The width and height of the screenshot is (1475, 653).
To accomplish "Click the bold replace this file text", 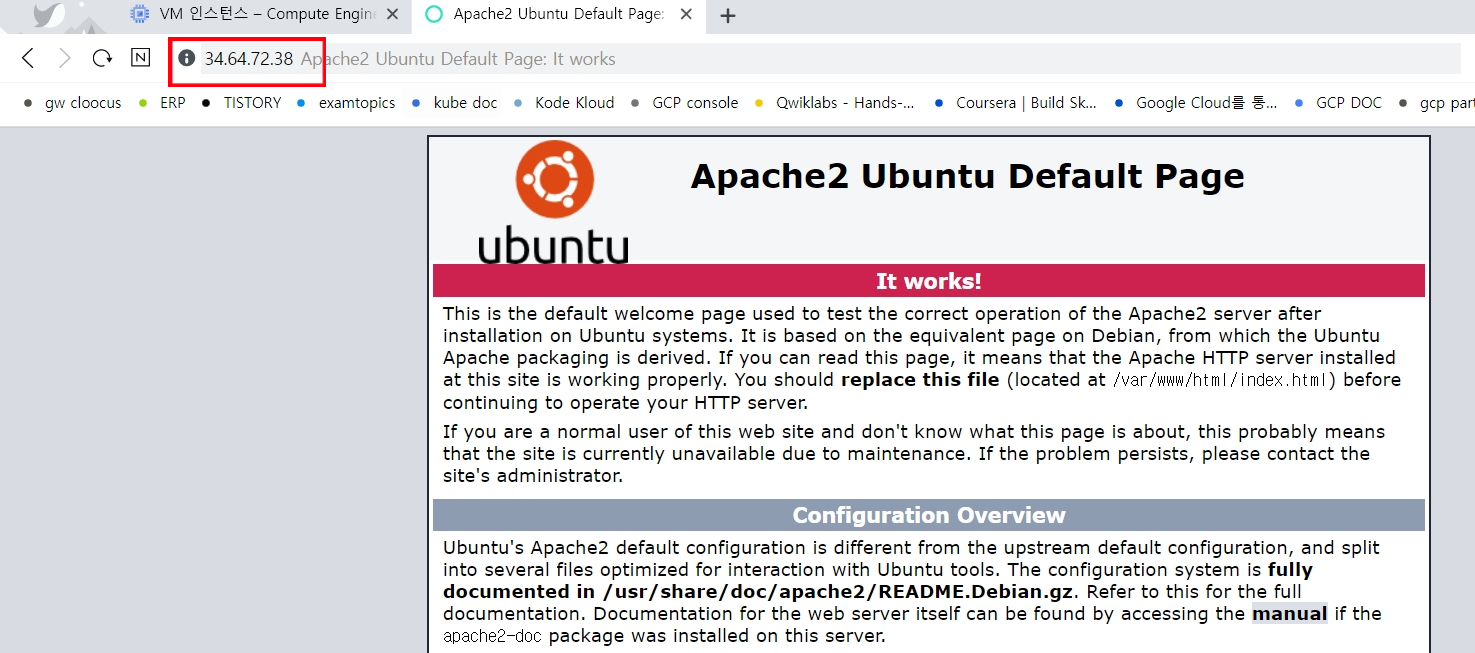I will click(920, 380).
